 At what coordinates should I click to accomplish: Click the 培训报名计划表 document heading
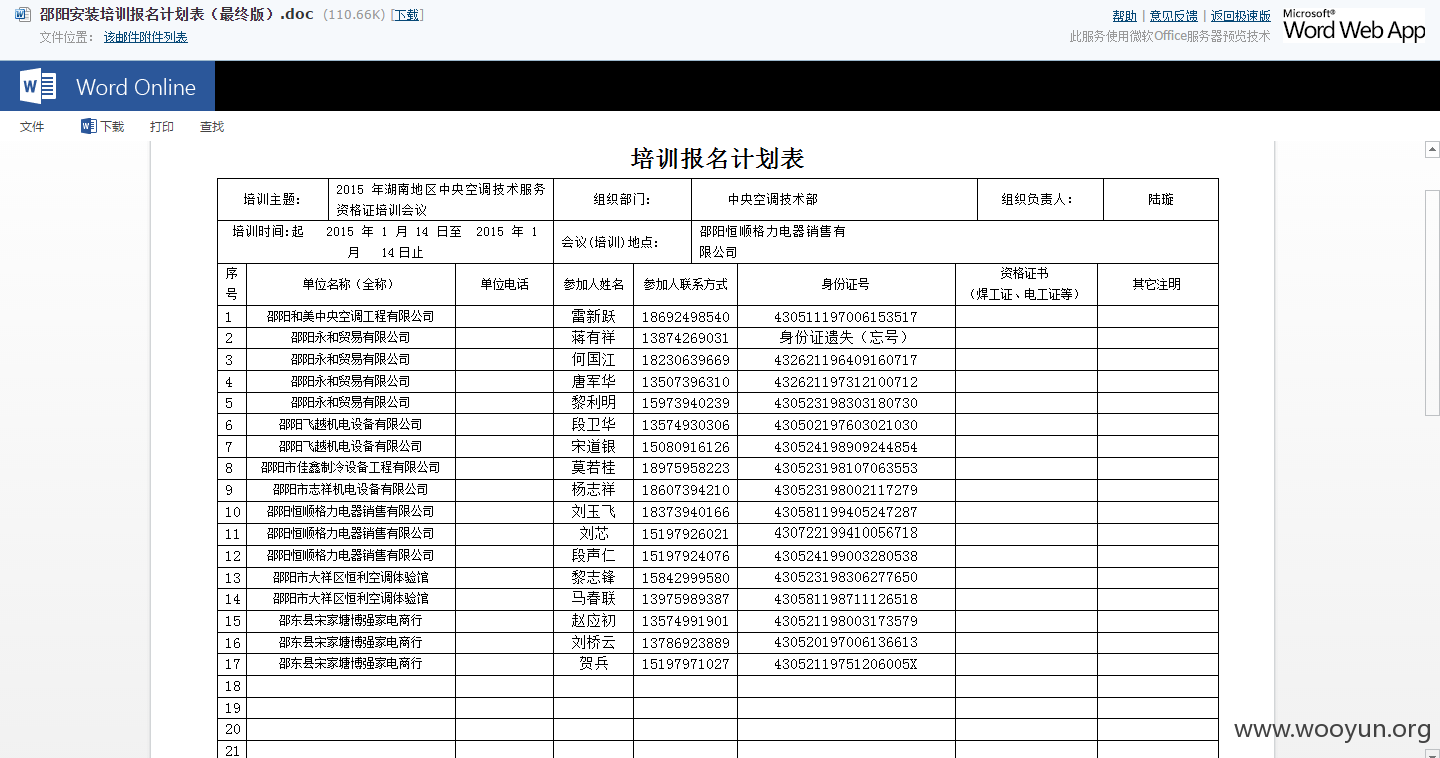(718, 158)
